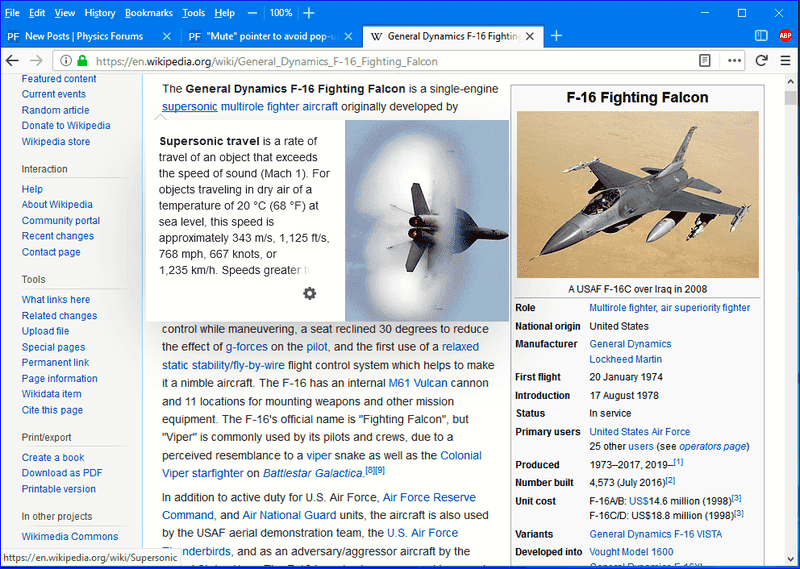
Task: Open the Download as PDF link
Action: pyautogui.click(x=62, y=473)
